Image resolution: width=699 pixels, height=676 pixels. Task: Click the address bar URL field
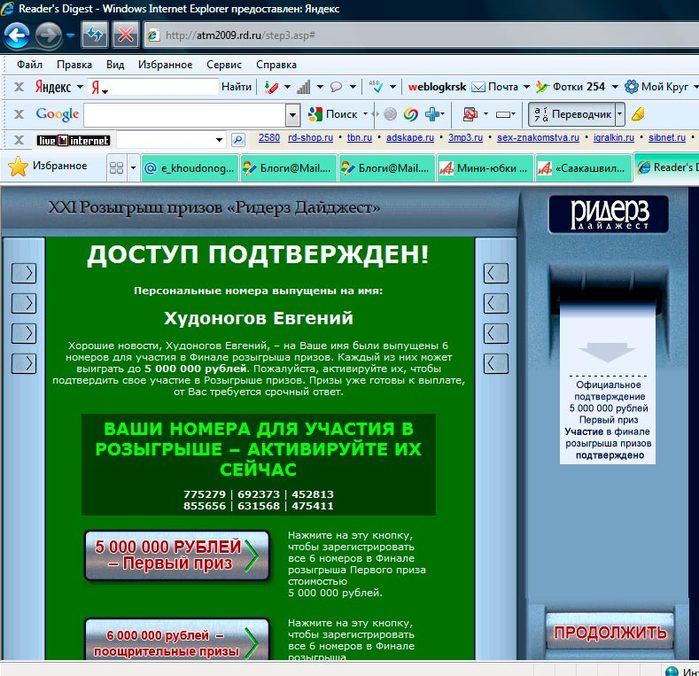pos(421,35)
